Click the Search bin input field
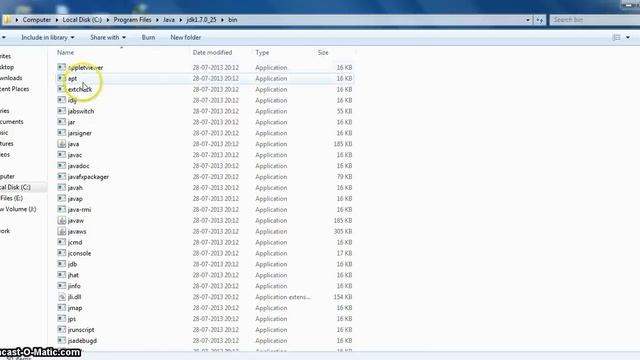640x360 pixels. pos(594,20)
